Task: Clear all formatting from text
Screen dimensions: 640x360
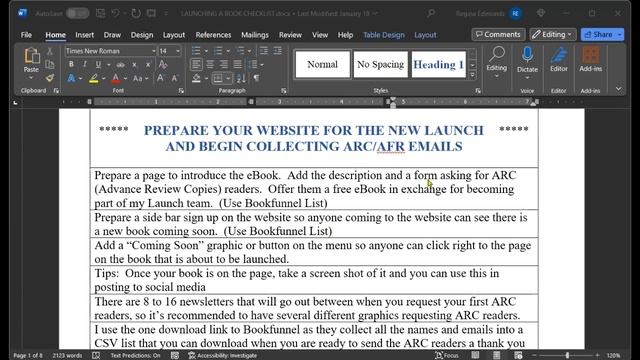Action: tap(163, 64)
